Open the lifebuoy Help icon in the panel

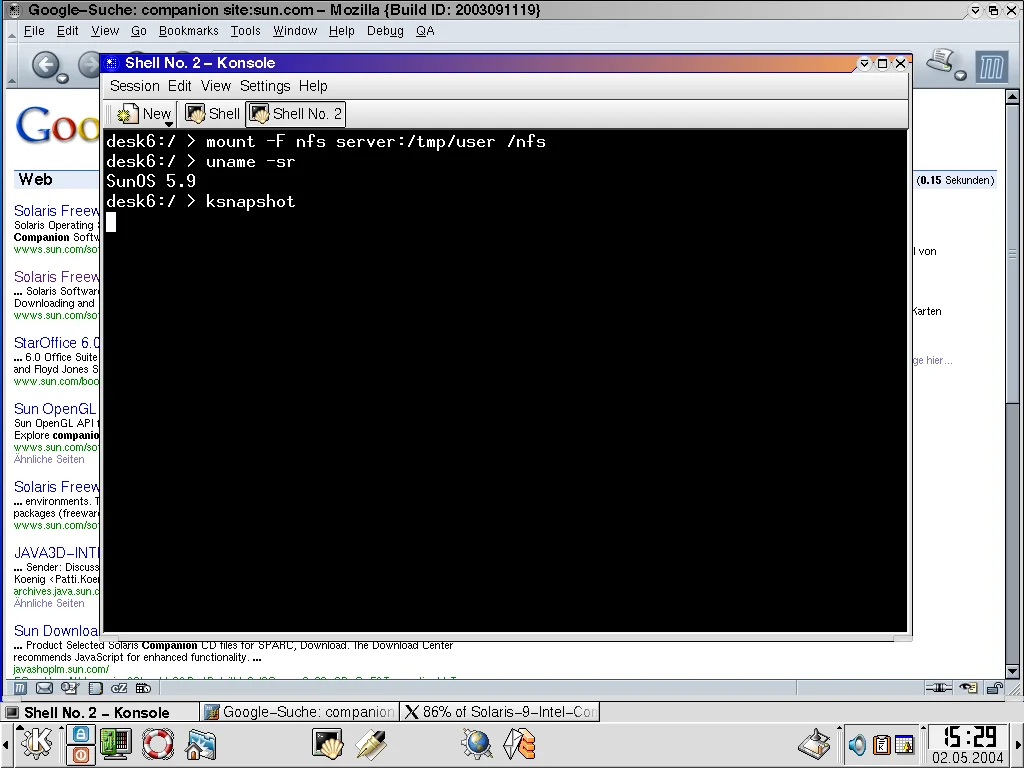(x=157, y=744)
